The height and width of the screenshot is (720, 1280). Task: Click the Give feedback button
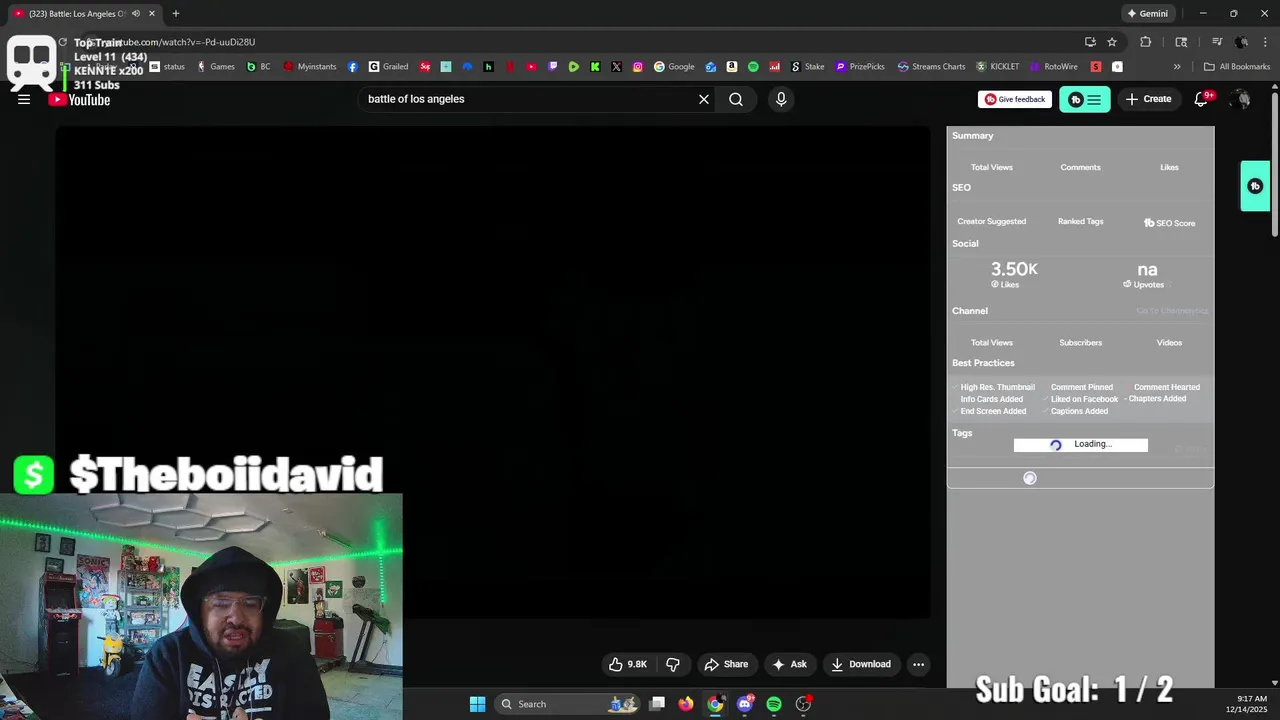1015,99
